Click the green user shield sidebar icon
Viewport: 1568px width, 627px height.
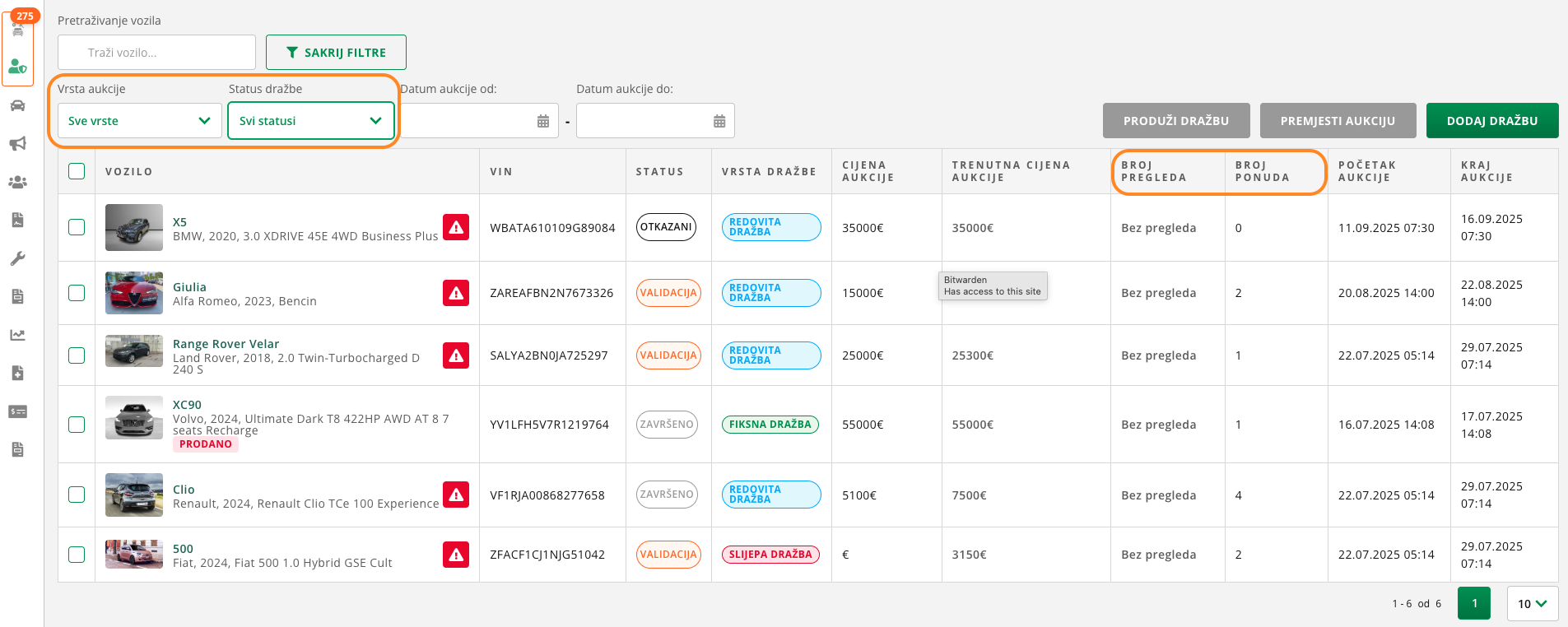(17, 67)
